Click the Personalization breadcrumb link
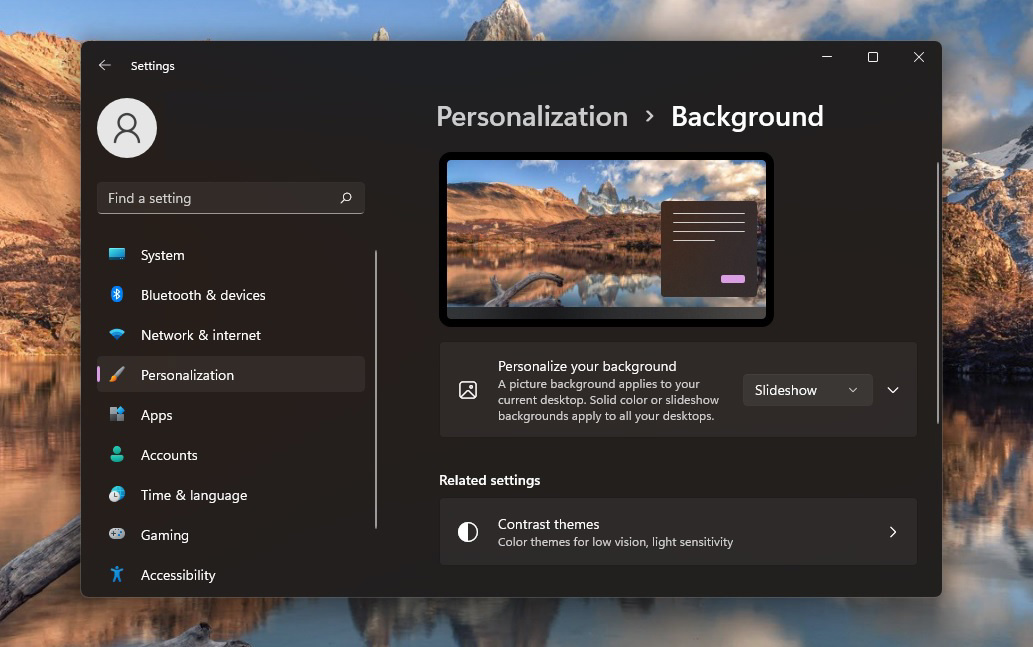The image size is (1033, 647). 531,117
